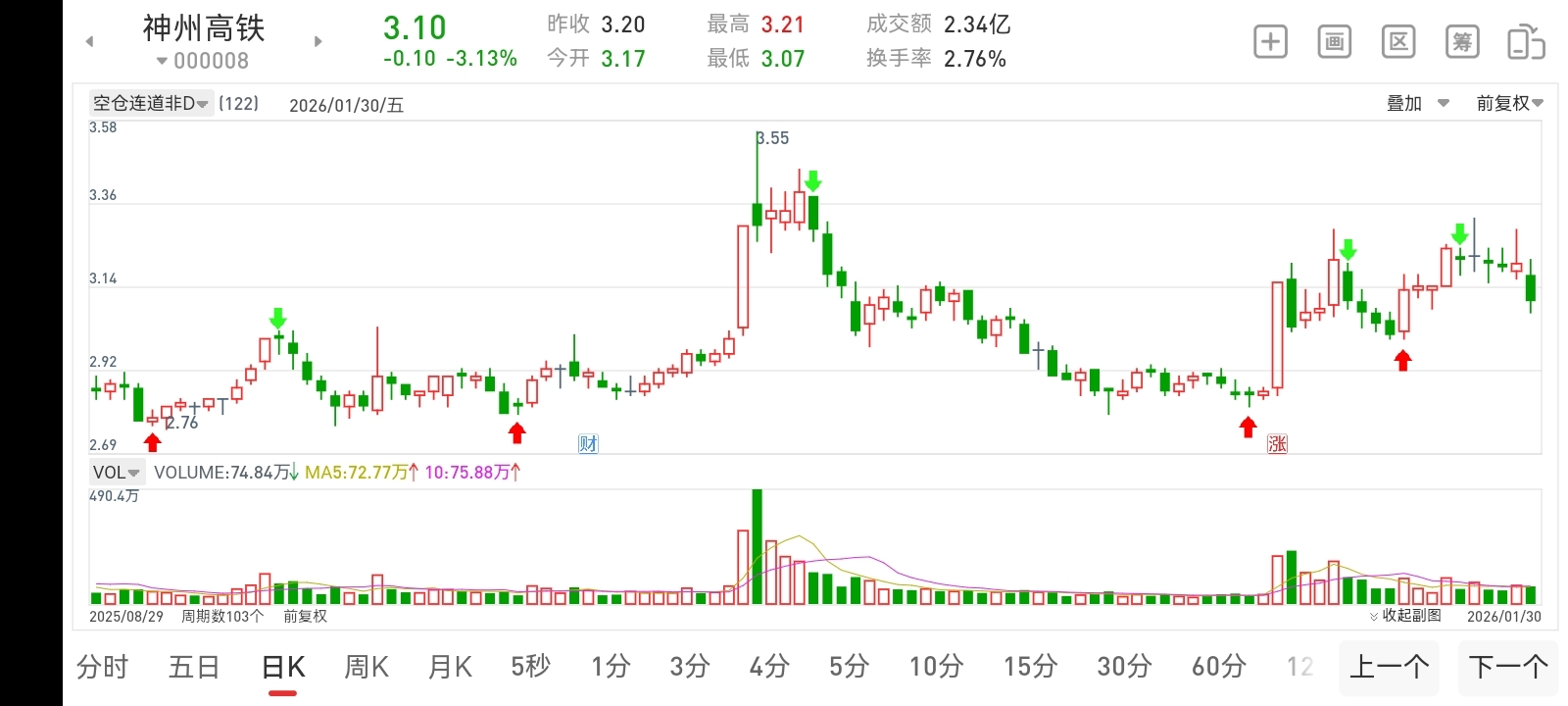Select the 60分 period tab
This screenshot has width=1568, height=706.
tap(1218, 667)
